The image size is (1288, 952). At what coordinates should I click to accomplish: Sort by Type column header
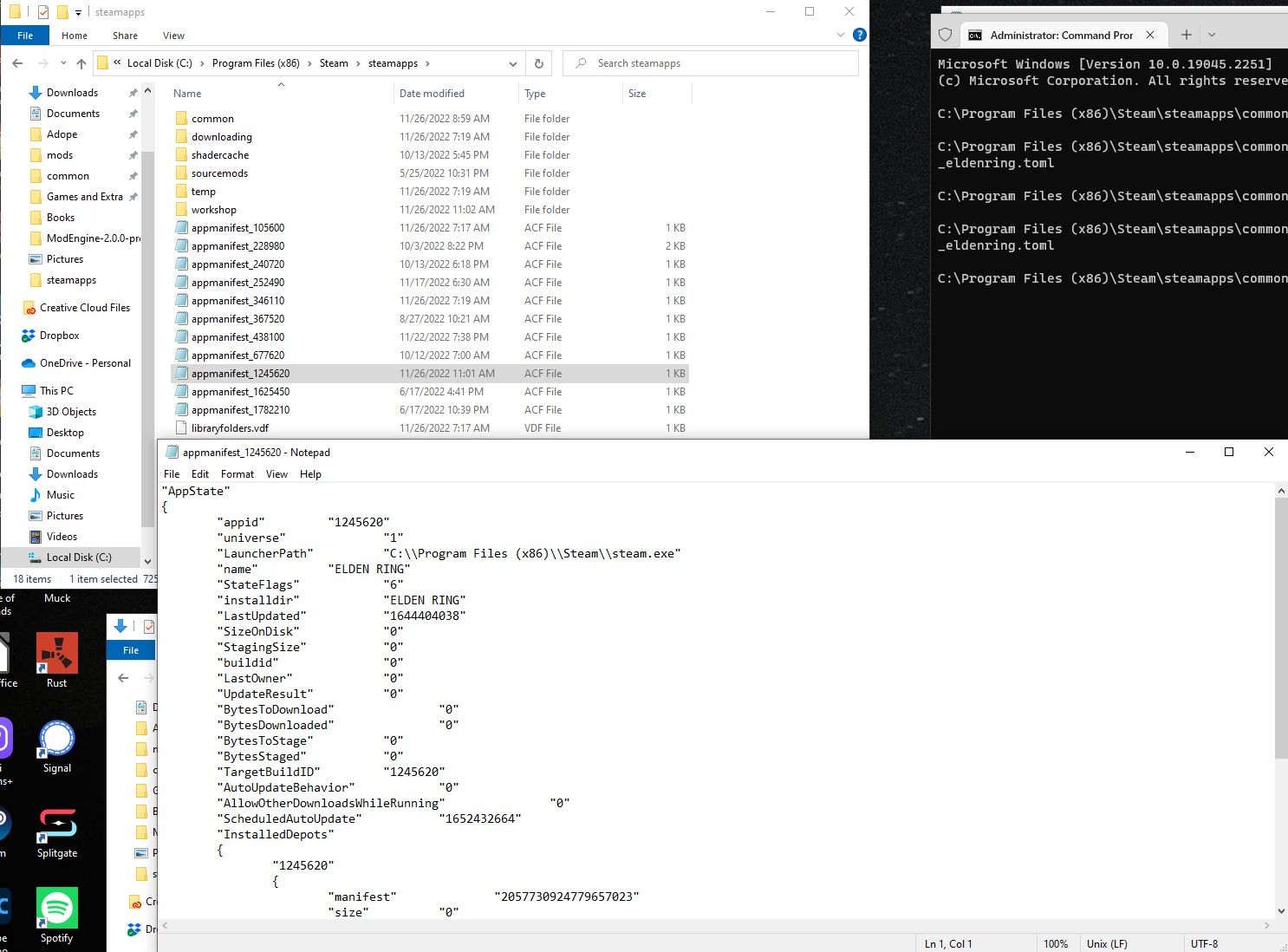pos(535,94)
